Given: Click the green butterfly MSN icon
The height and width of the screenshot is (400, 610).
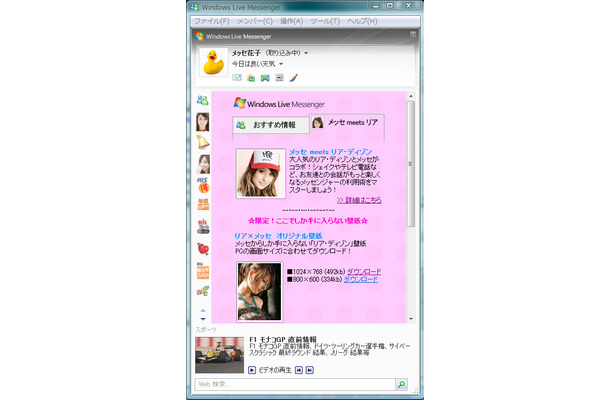Looking at the screenshot, I should pos(265,78).
